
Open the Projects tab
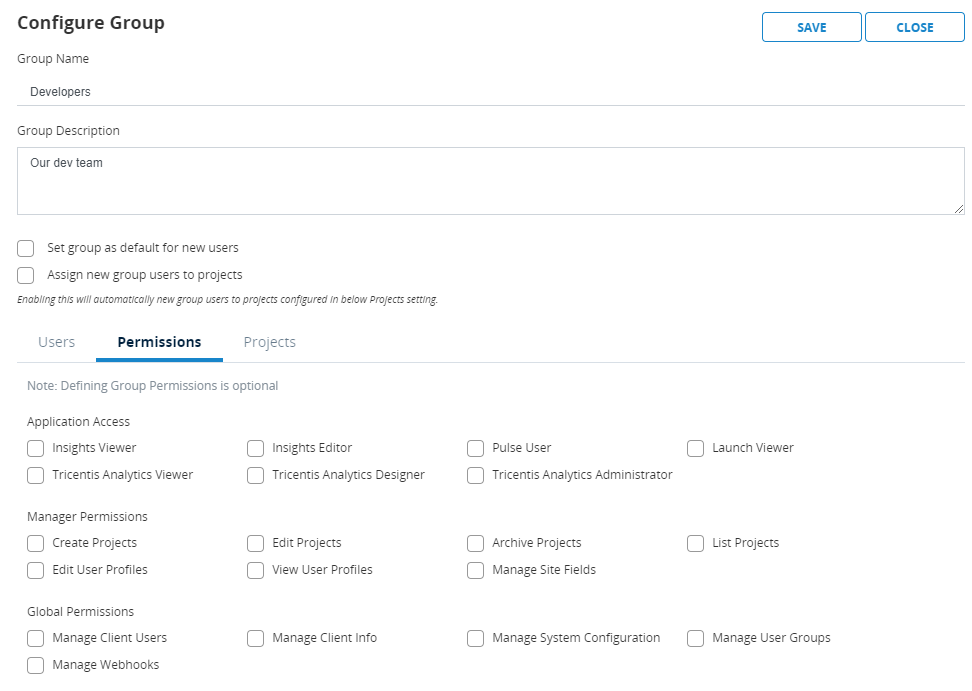click(x=269, y=342)
